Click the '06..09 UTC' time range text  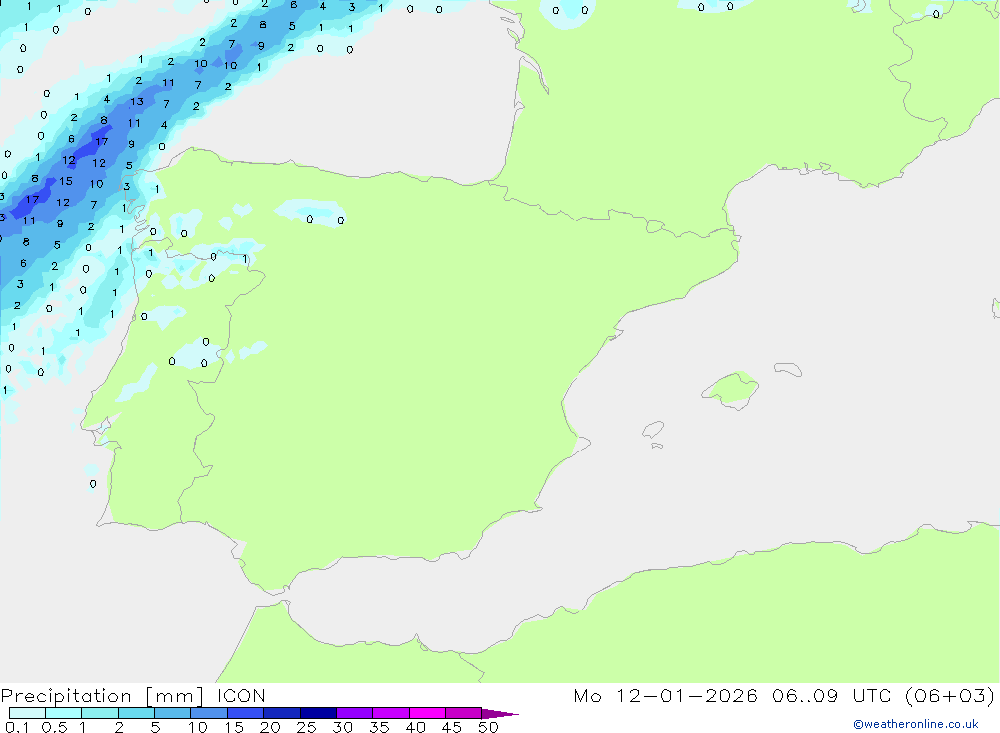click(x=833, y=696)
